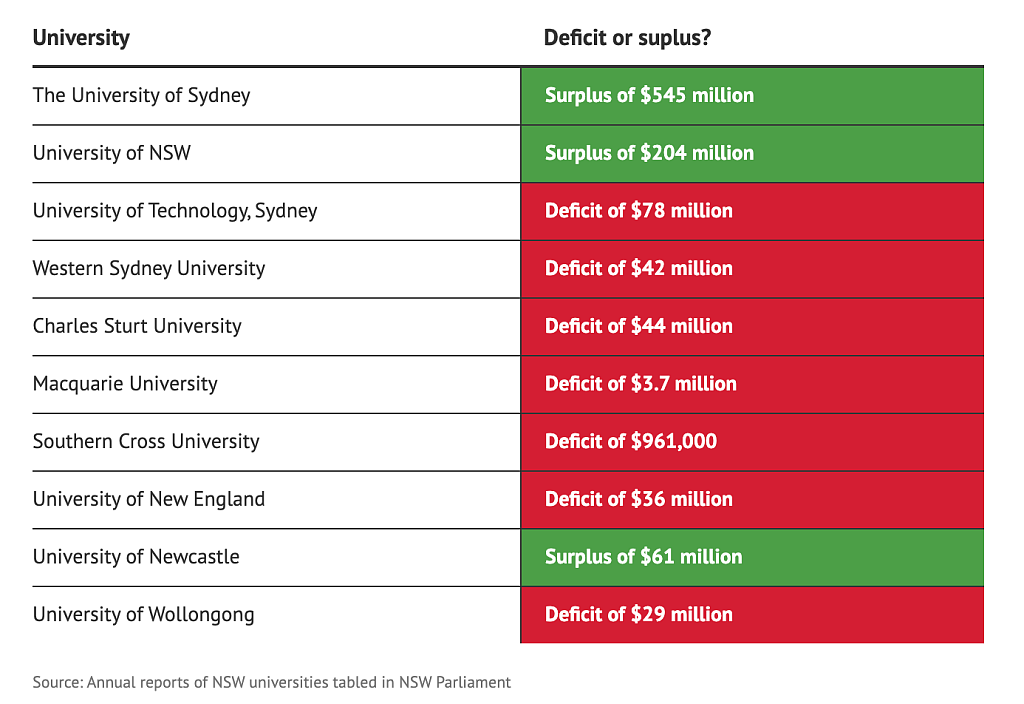Click the Surplus of $61 million cell
The image size is (1024, 704).
point(752,558)
